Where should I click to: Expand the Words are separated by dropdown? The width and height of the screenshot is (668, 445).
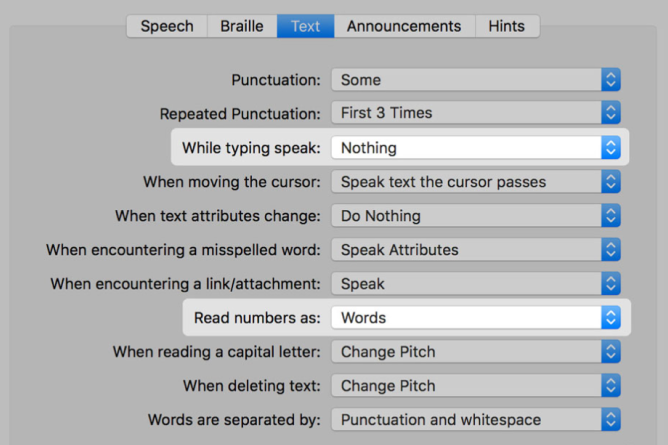click(x=476, y=420)
